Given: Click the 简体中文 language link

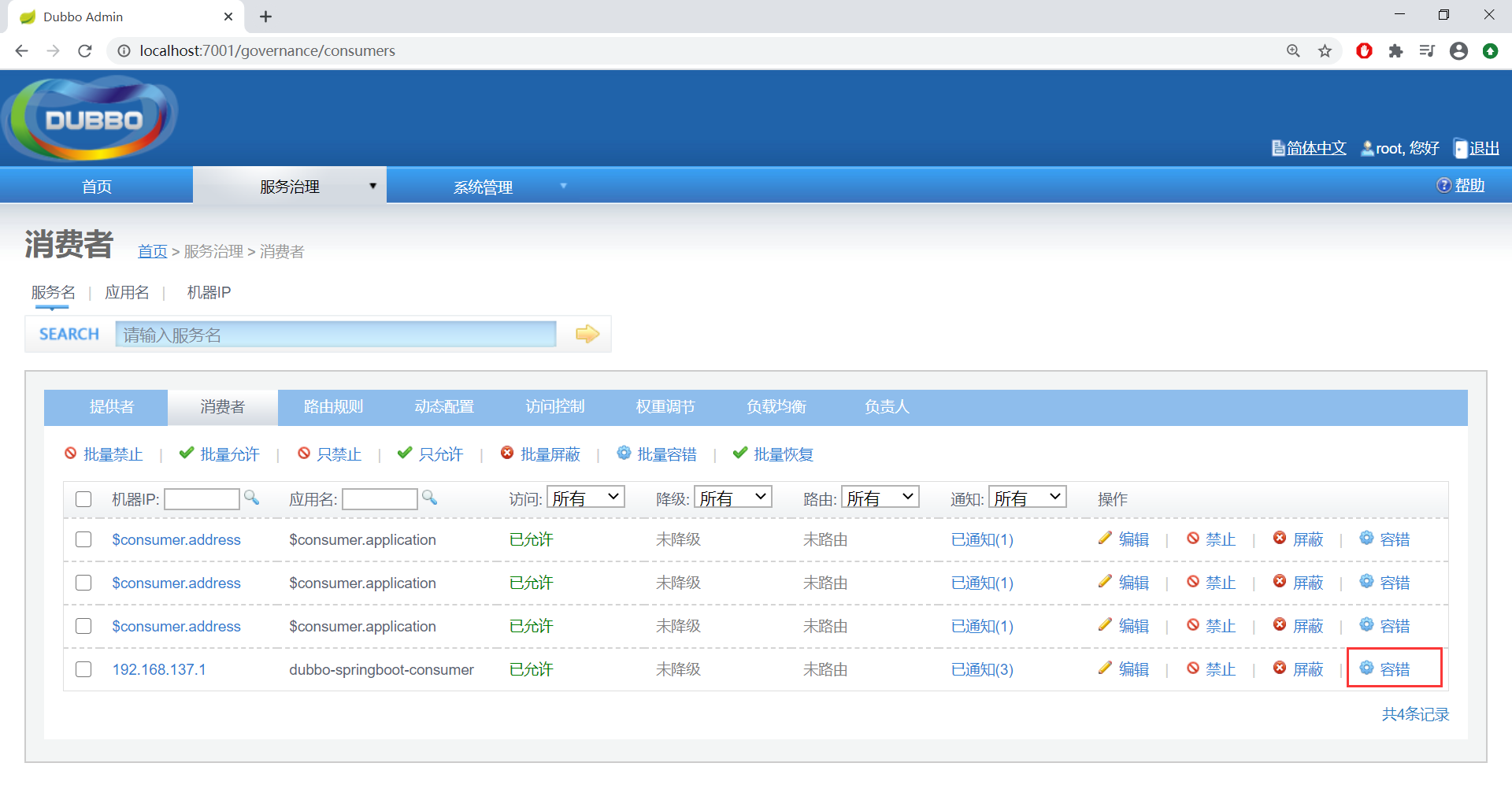Looking at the screenshot, I should point(1317,148).
